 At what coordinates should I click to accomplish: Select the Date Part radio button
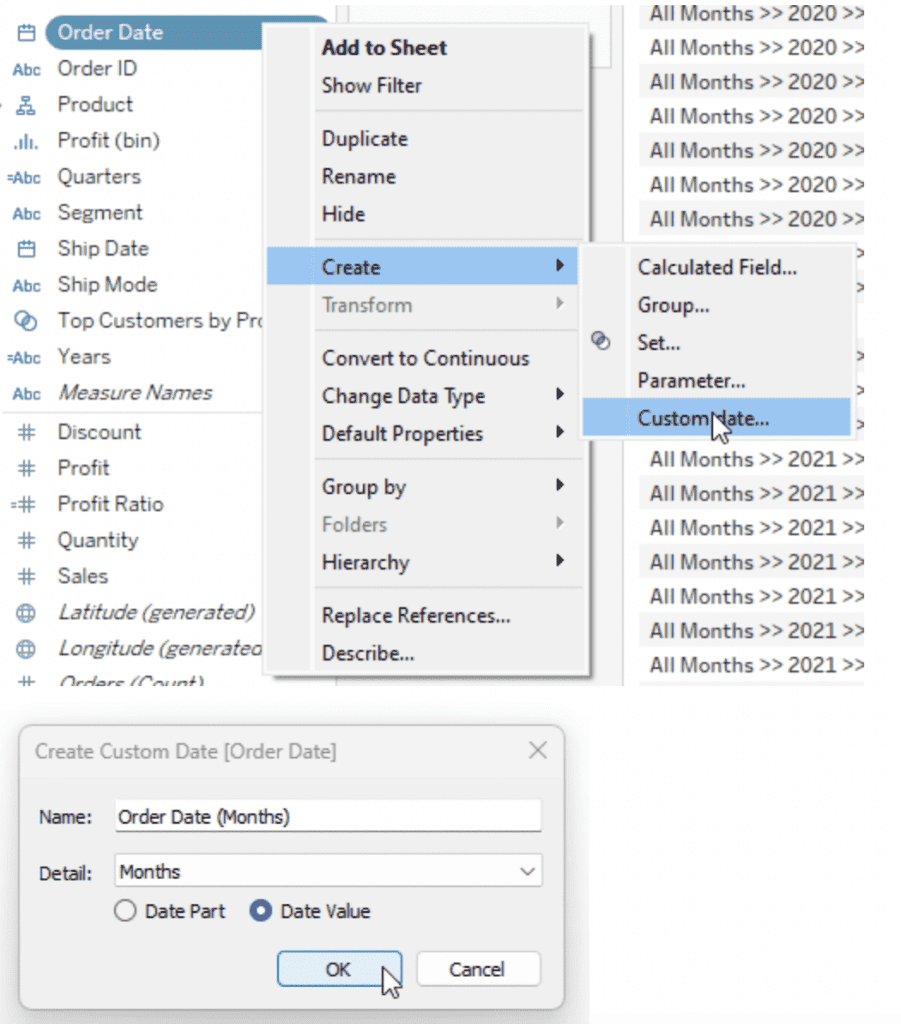click(125, 911)
